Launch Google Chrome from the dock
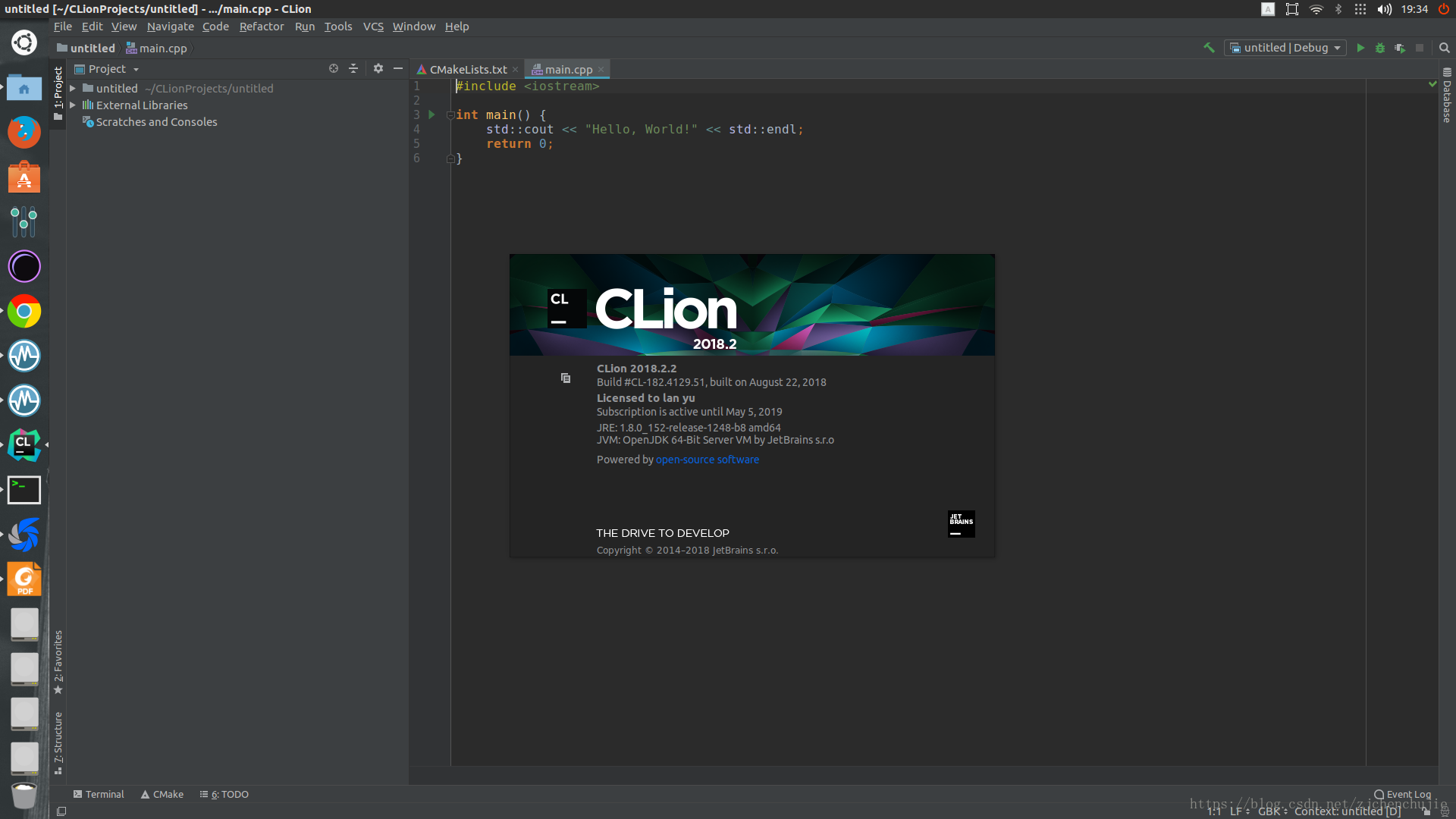This screenshot has height=819, width=1456. (24, 311)
